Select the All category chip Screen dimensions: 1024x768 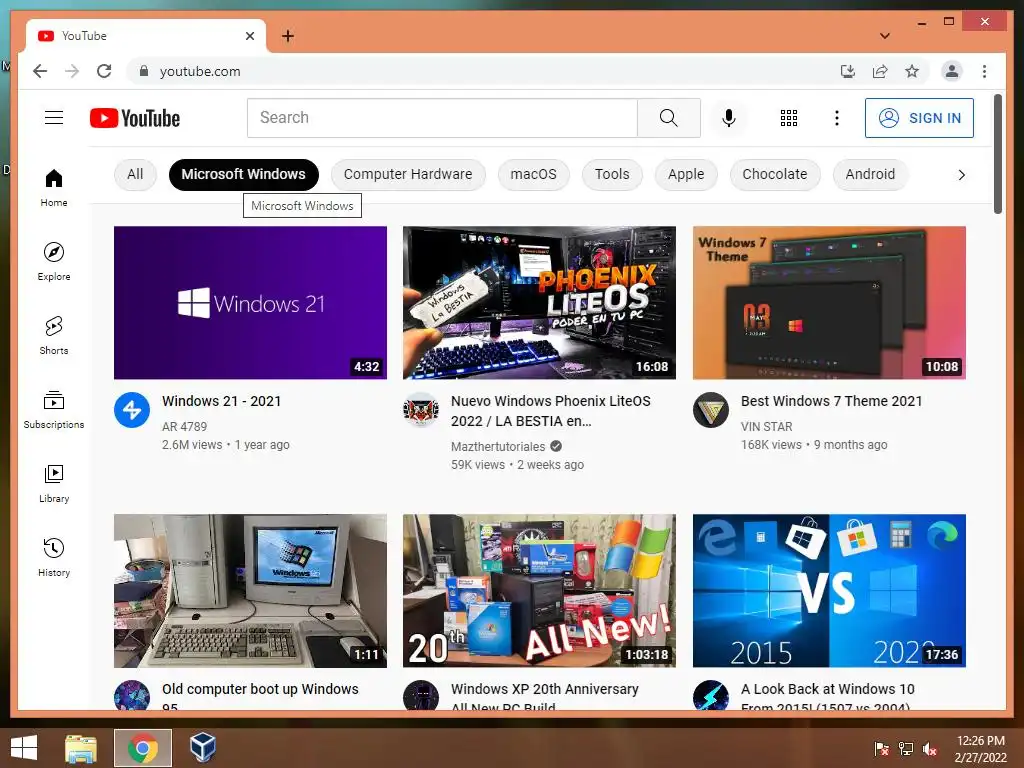coord(135,174)
